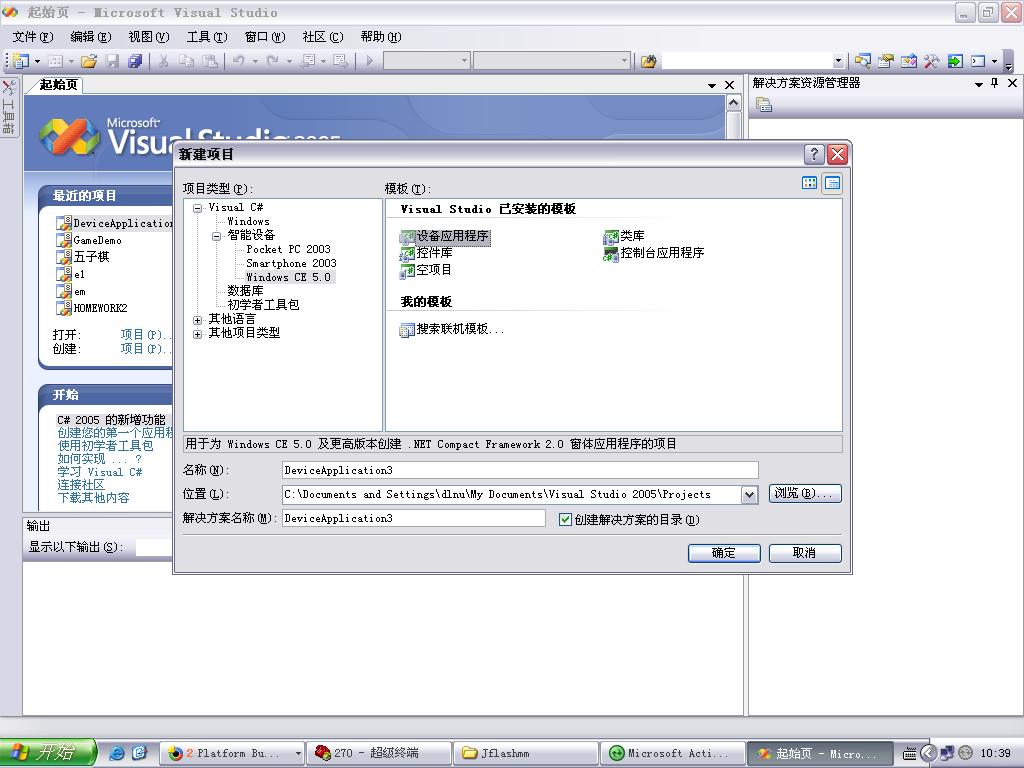Open the 使用初学者工具包 link
Image resolution: width=1024 pixels, height=768 pixels.
tap(105, 446)
